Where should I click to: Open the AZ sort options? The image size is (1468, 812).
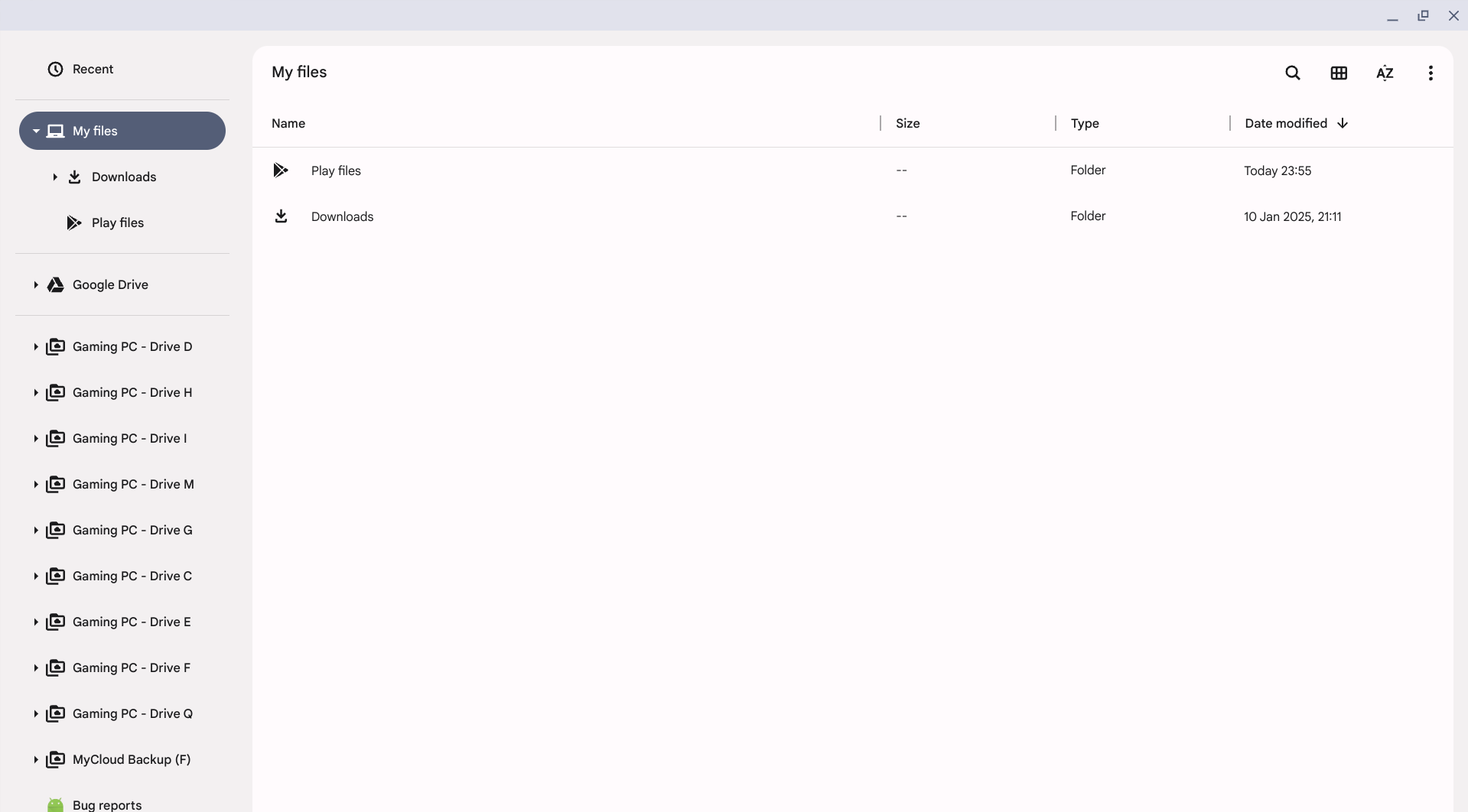(1384, 73)
